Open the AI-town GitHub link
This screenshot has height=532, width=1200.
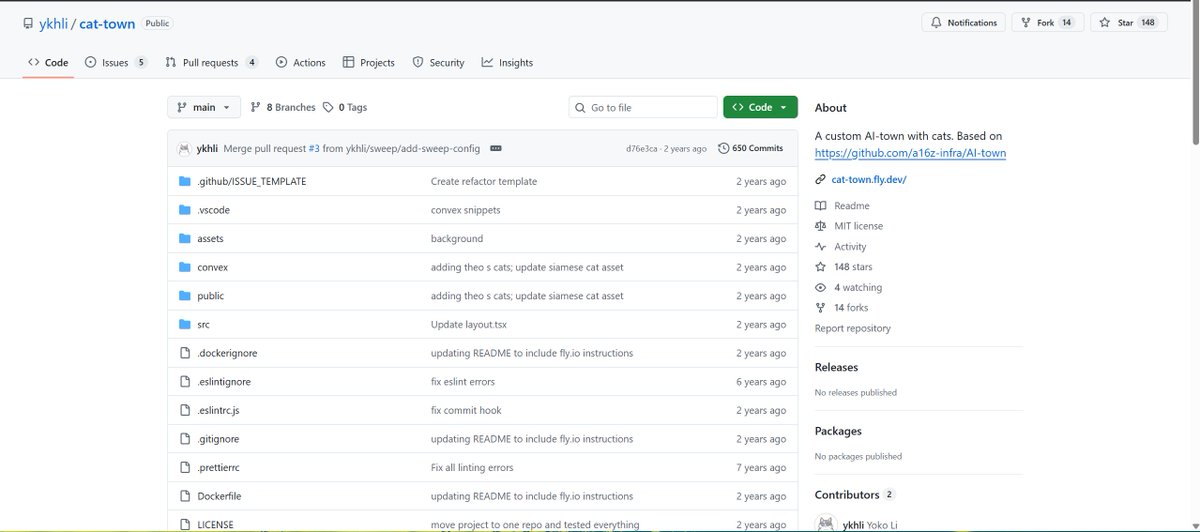point(910,153)
